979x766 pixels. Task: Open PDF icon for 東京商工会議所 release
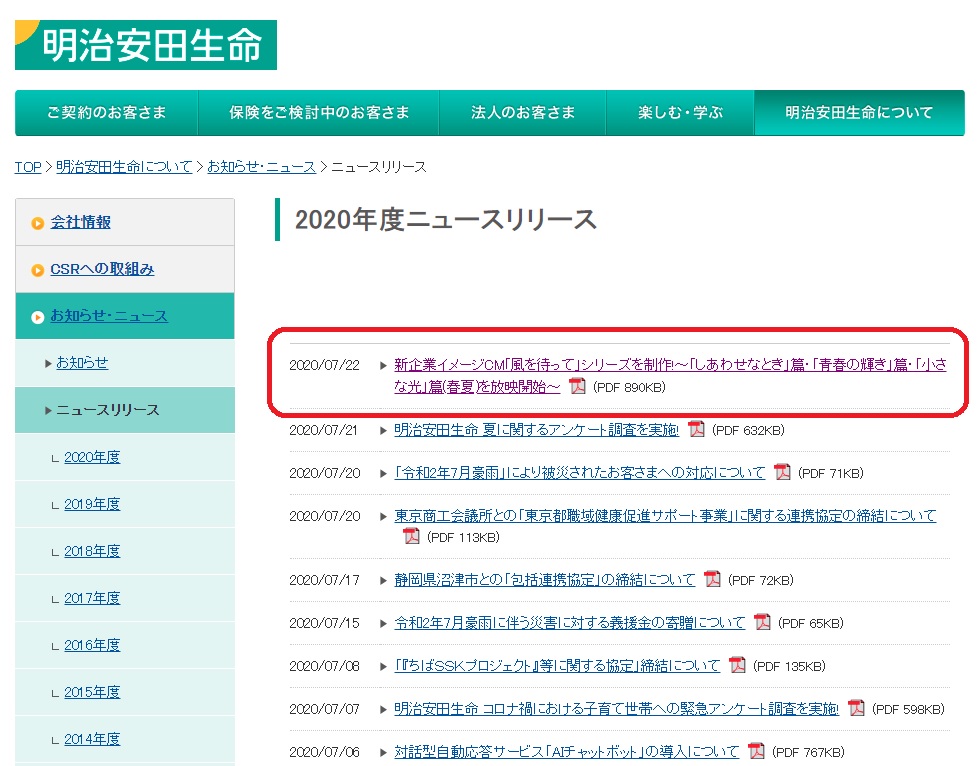pyautogui.click(x=411, y=537)
